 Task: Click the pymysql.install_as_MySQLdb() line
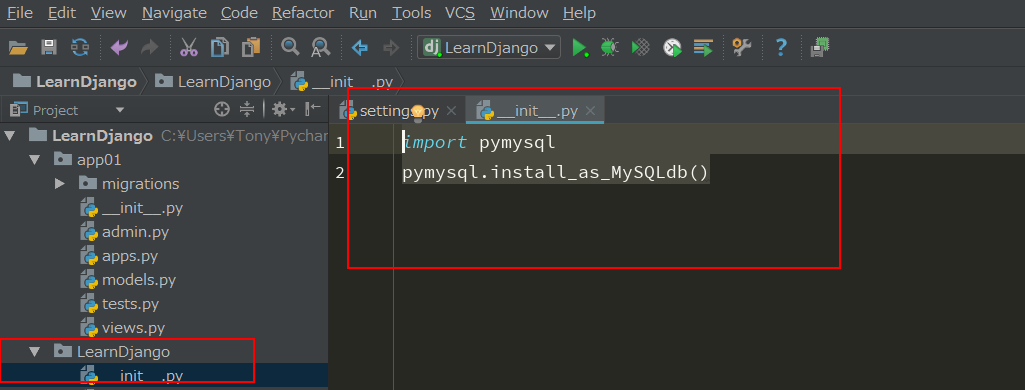(x=556, y=172)
